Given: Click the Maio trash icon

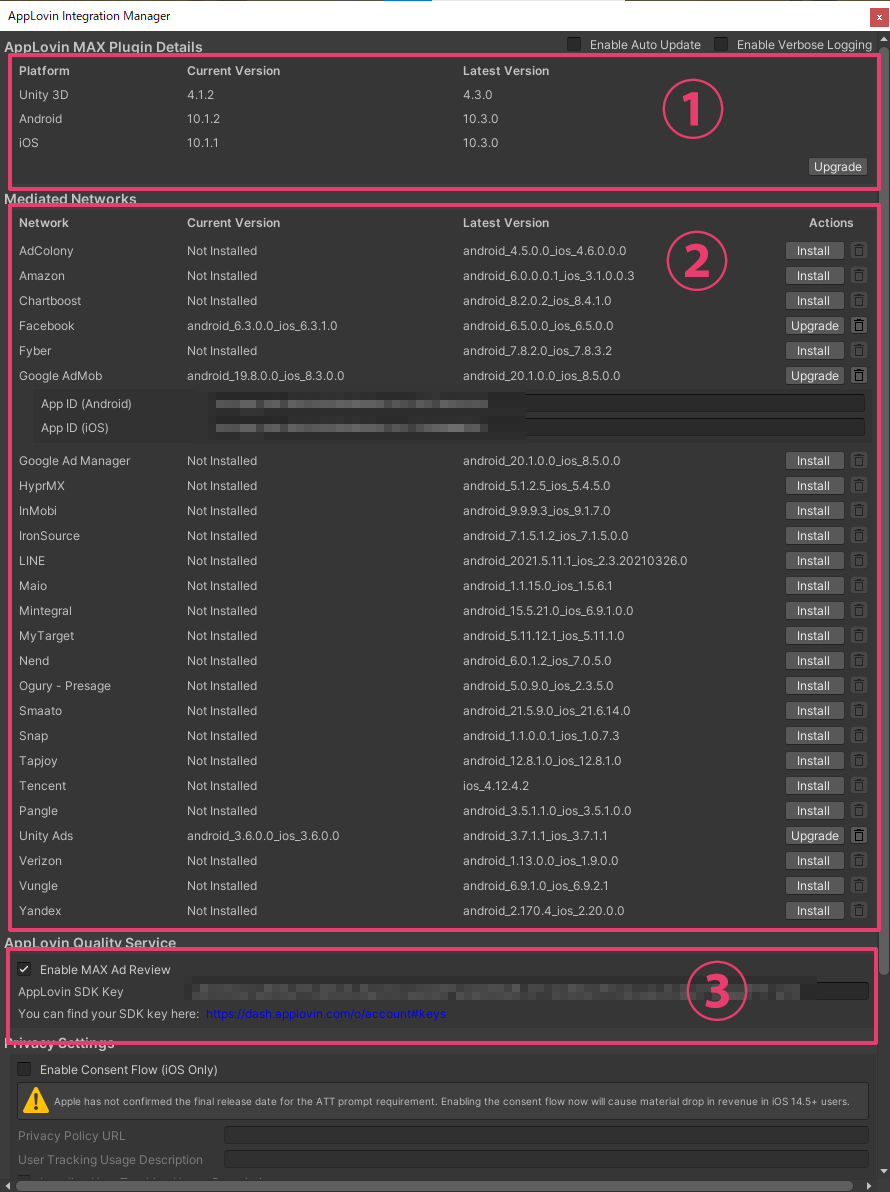Looking at the screenshot, I should [858, 586].
